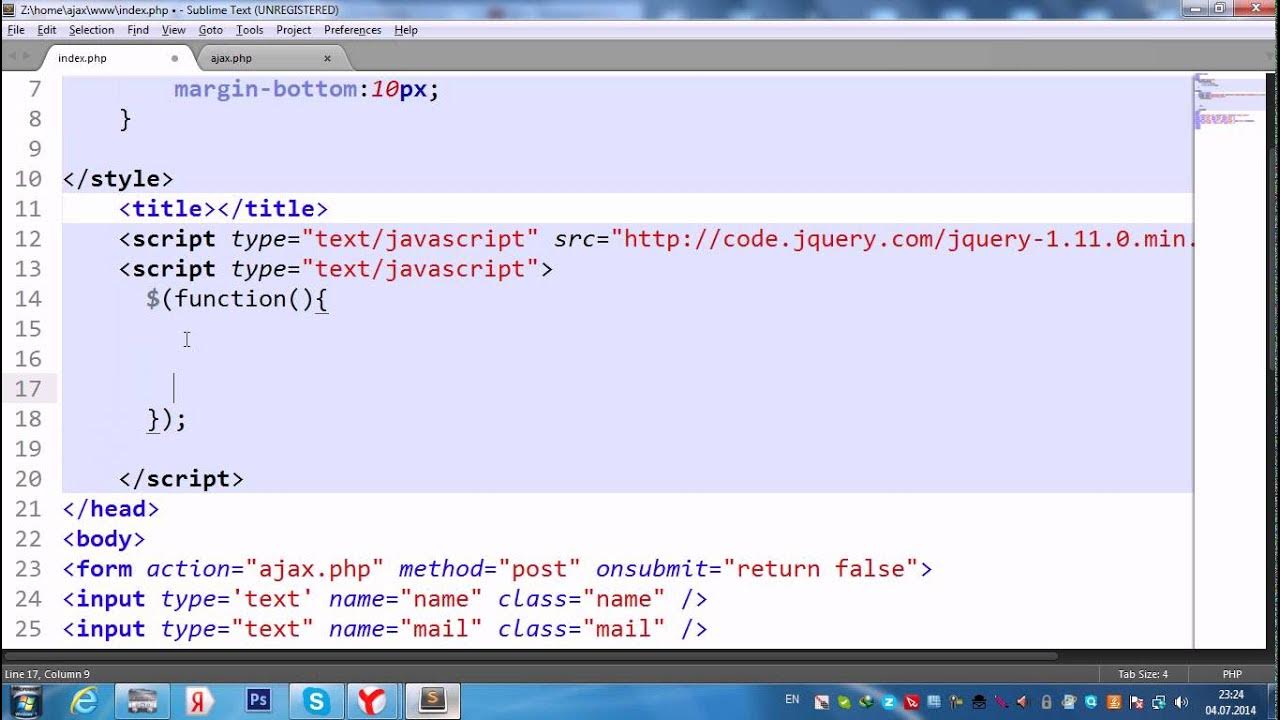The image size is (1280, 720).
Task: Open the Tools menu
Action: pos(250,30)
